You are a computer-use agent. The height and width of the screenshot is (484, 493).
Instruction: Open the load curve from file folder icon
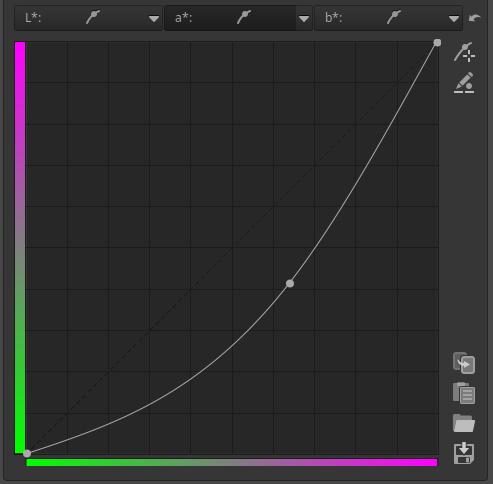pyautogui.click(x=464, y=423)
